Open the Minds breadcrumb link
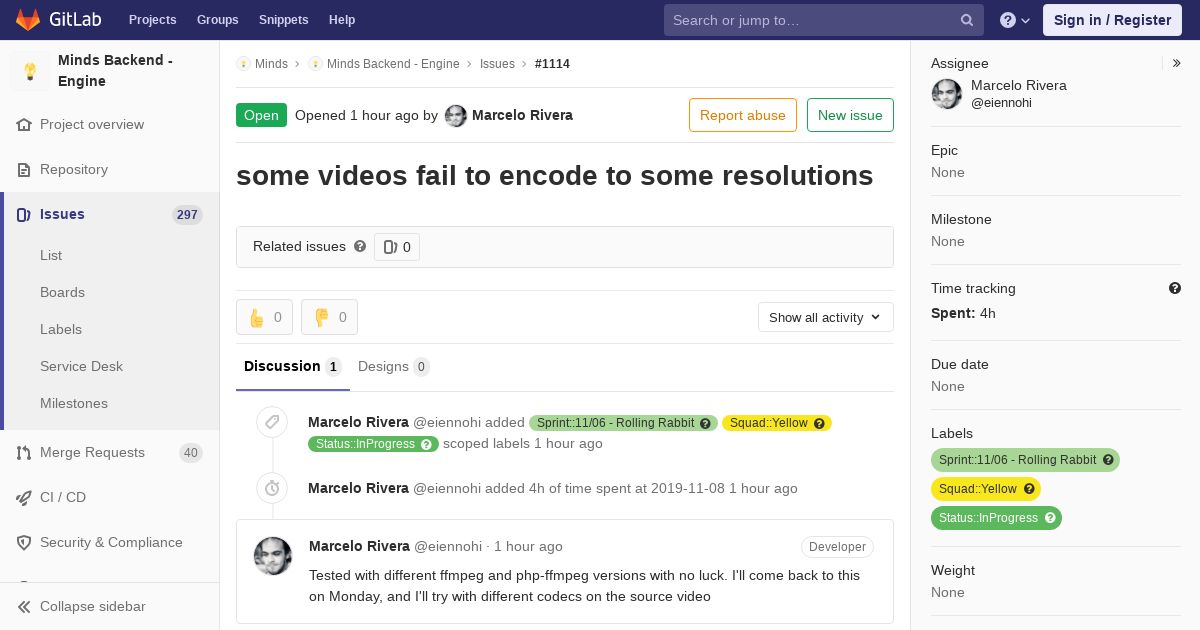 coord(271,64)
